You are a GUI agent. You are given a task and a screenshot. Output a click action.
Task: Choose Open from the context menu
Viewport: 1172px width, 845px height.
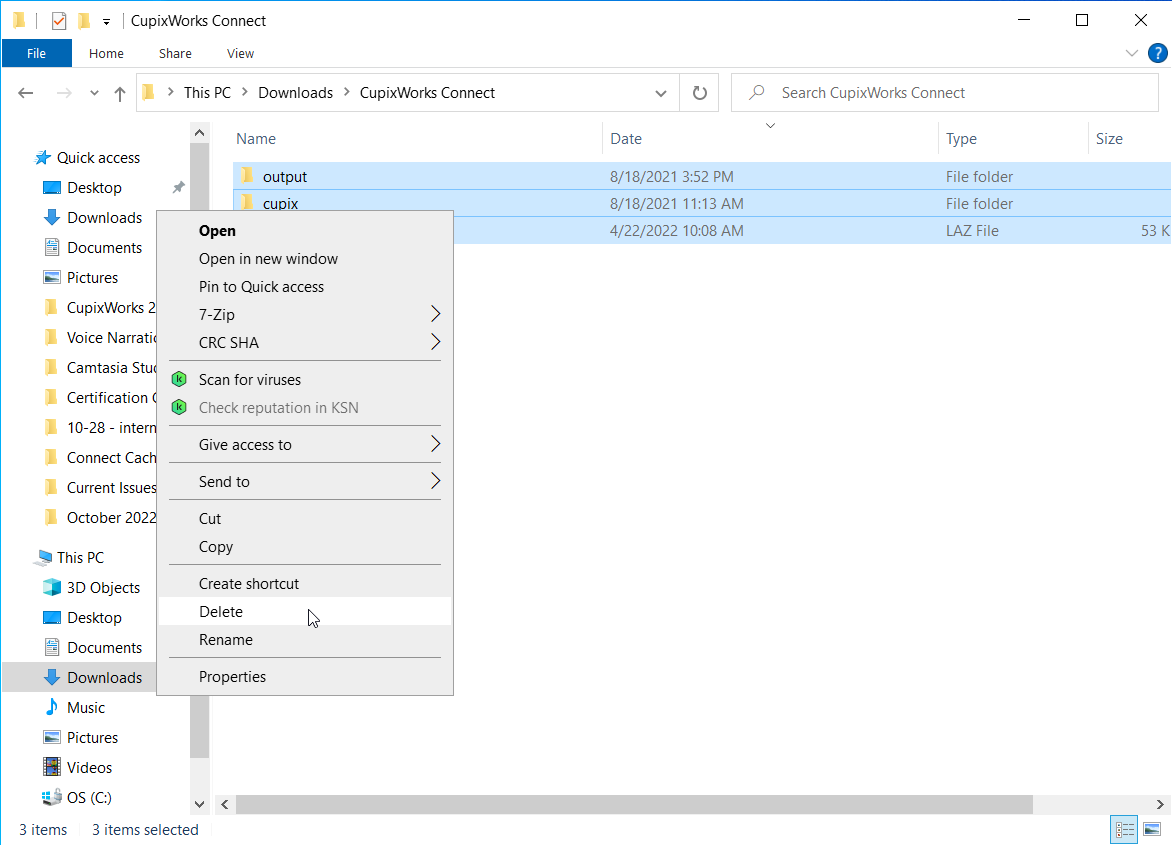click(x=305, y=230)
